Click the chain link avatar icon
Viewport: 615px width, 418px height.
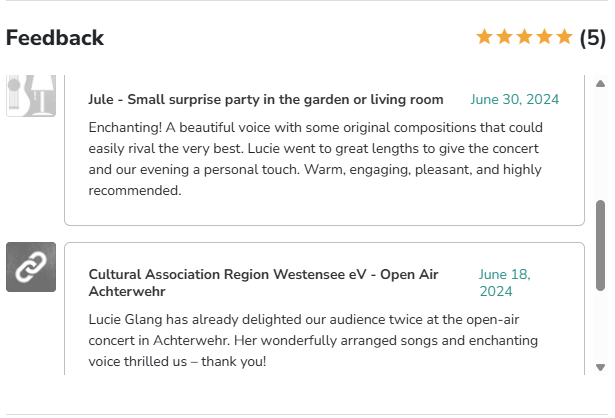tap(31, 267)
